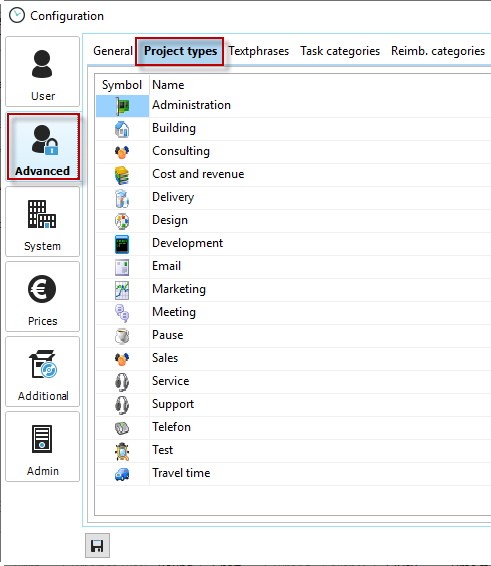Select the Support project type name
Viewport: 491px width, 566px height.
(173, 404)
